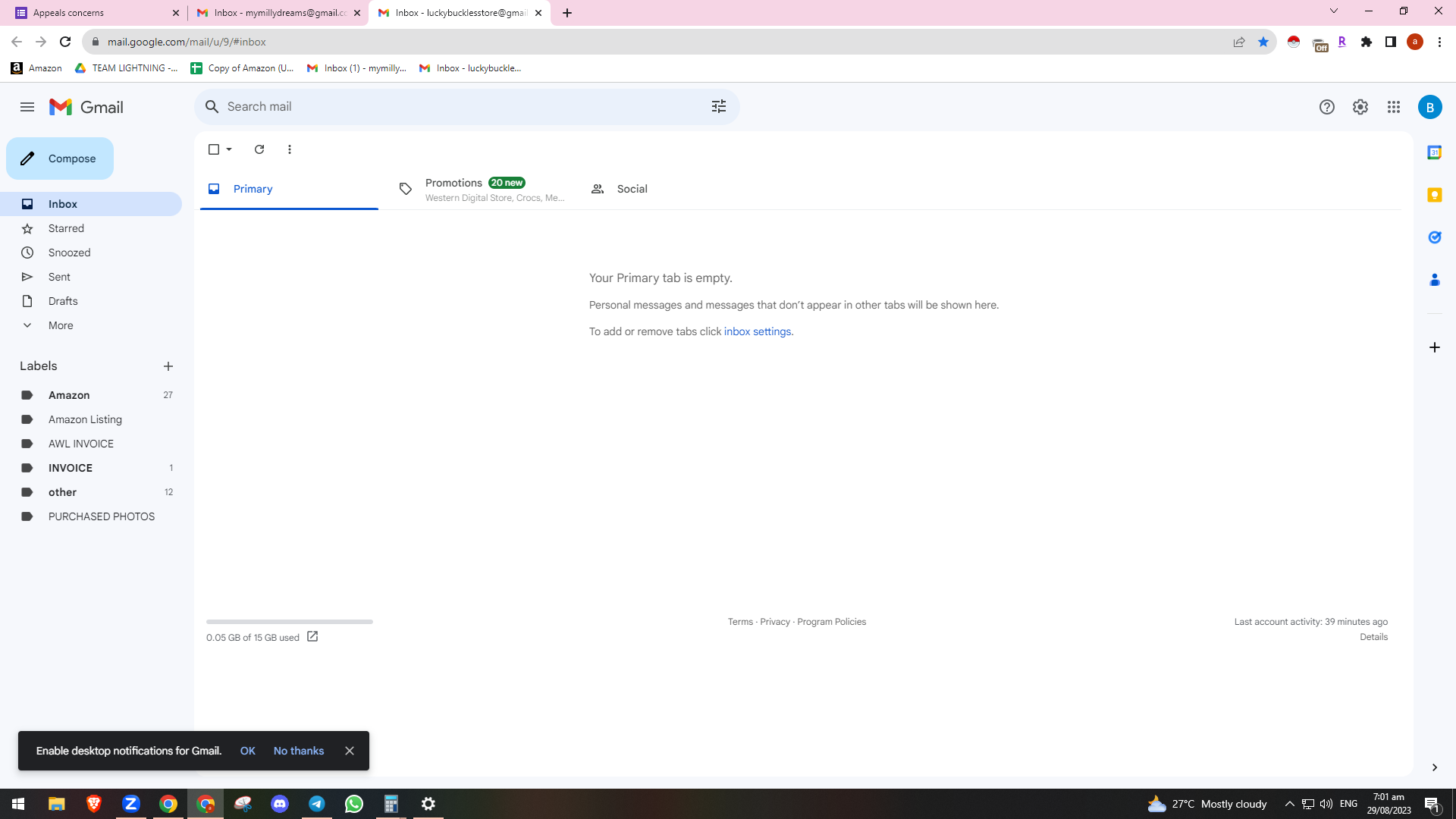This screenshot has height=819, width=1456.
Task: Click OK to enable desktop notifications
Action: 248,751
